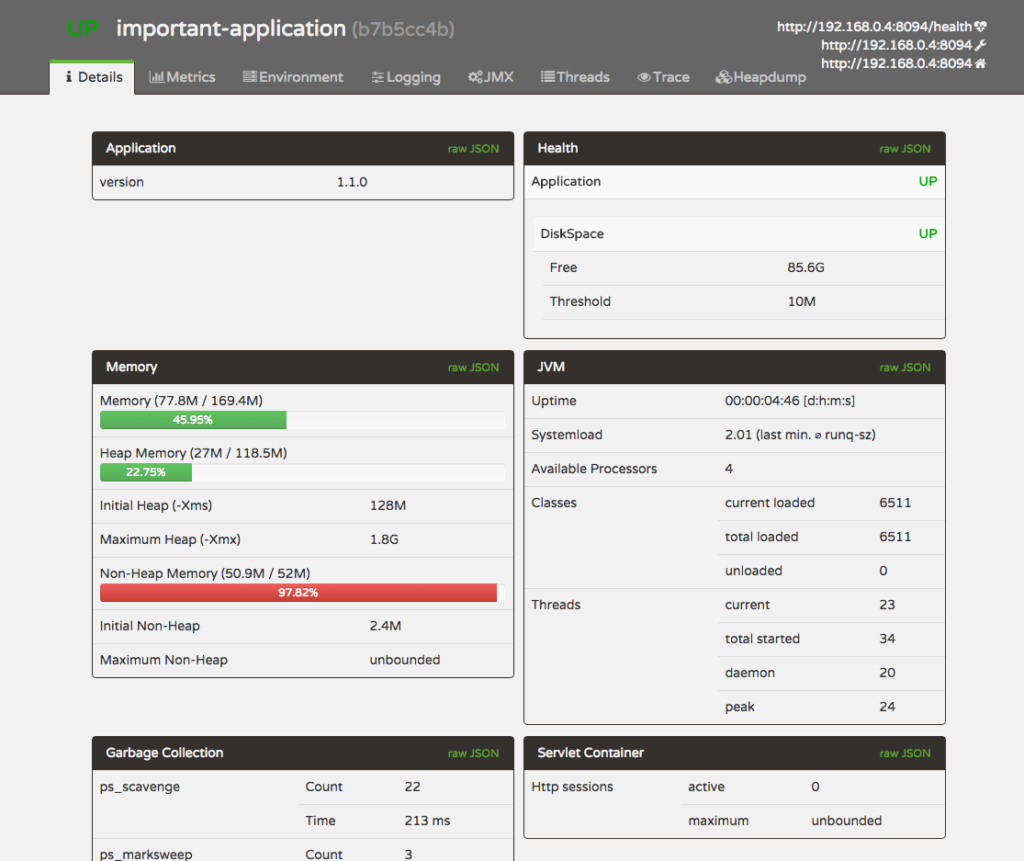
Task: Click the sliders icon on Logging tab
Action: click(x=377, y=78)
